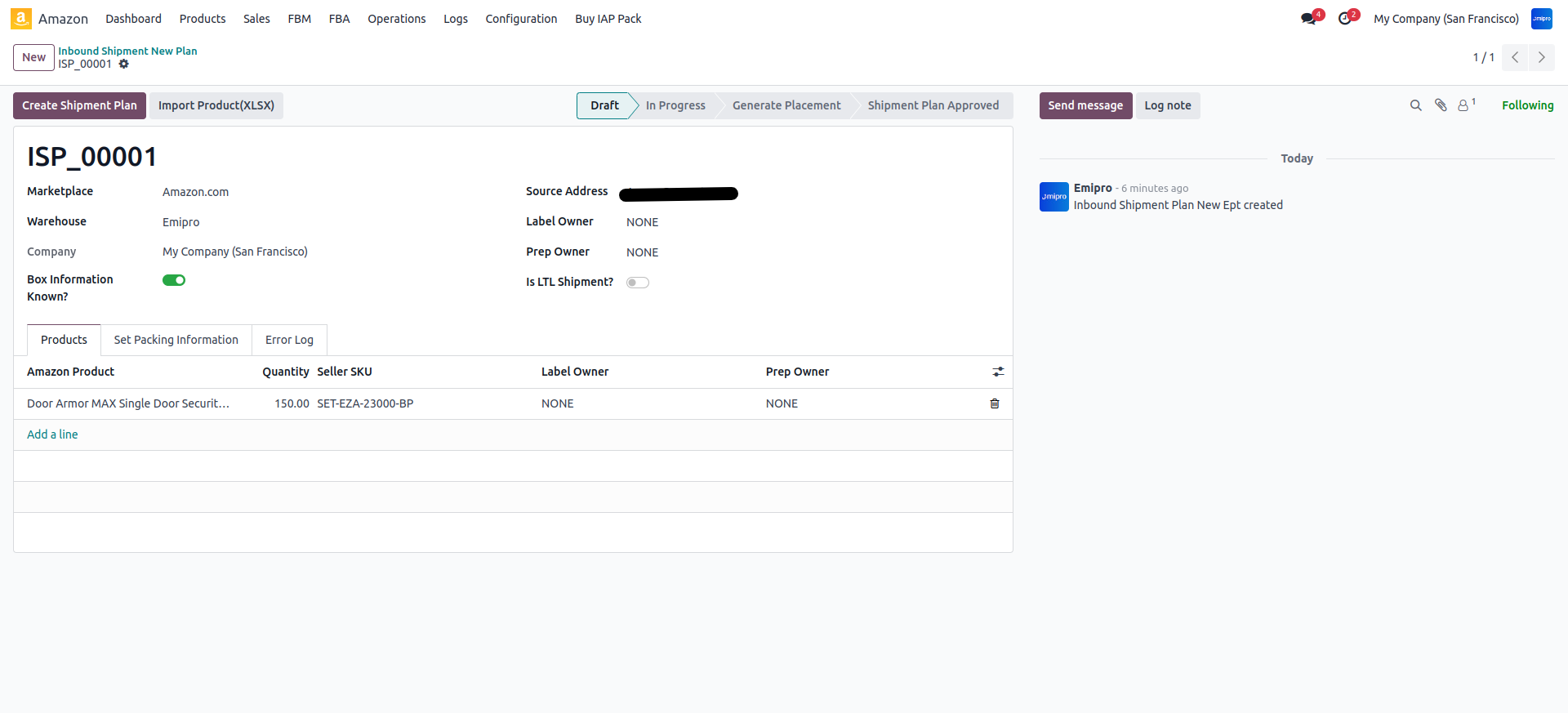Toggle Box Information Known switch

(174, 280)
